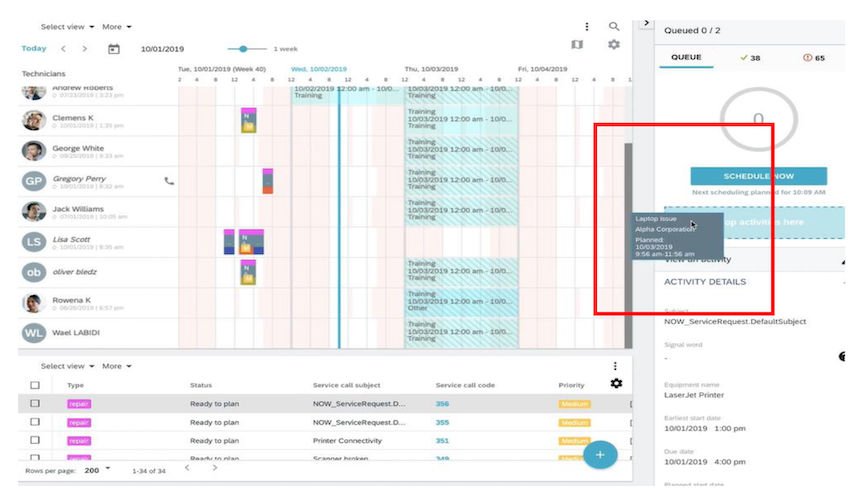This screenshot has height=500, width=855.
Task: Open the More dropdown above the activity table
Action: (x=116, y=366)
